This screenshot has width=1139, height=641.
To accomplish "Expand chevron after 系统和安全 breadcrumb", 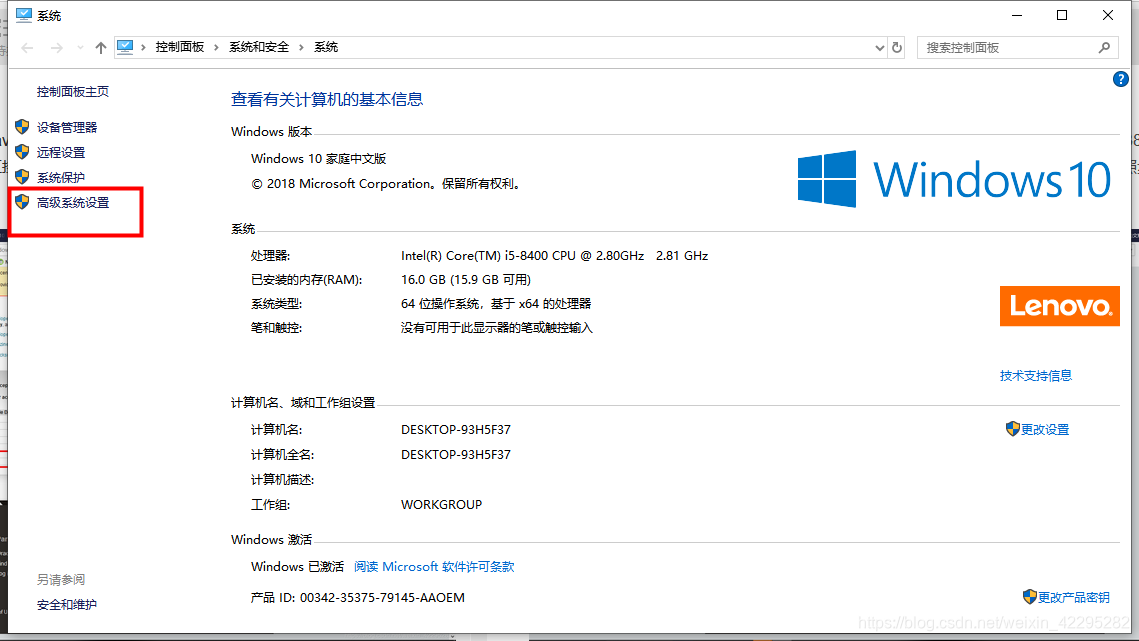I will click(301, 48).
